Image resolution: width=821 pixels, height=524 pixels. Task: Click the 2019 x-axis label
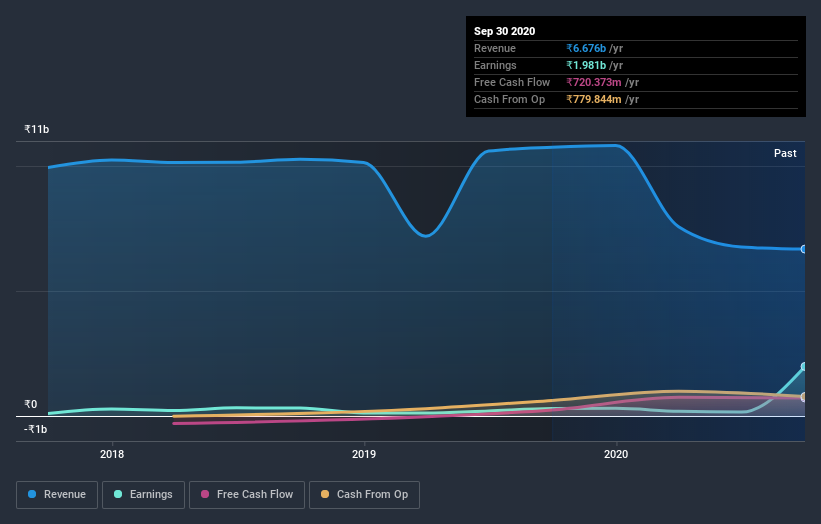click(x=364, y=454)
